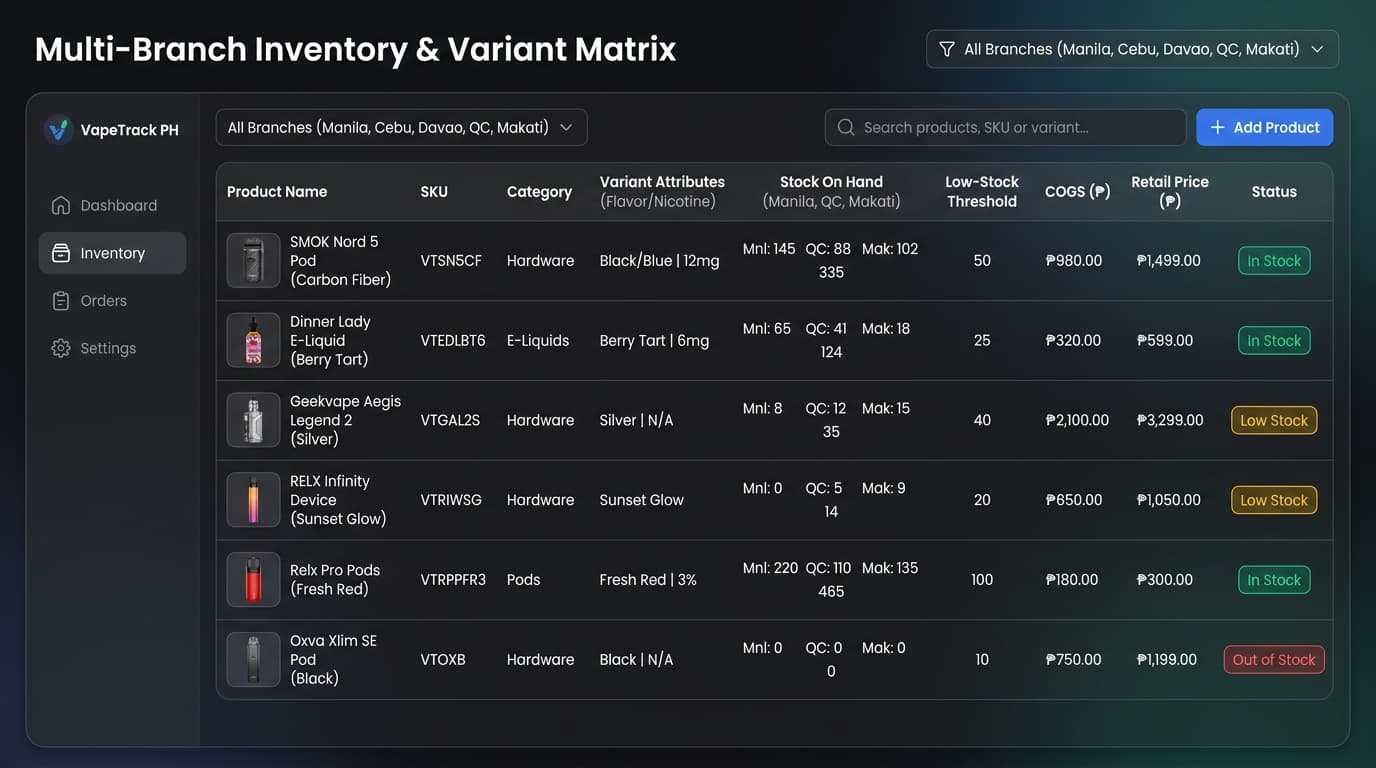This screenshot has height=768, width=1376.
Task: Click the Inventory box icon in sidebar
Action: [x=61, y=253]
